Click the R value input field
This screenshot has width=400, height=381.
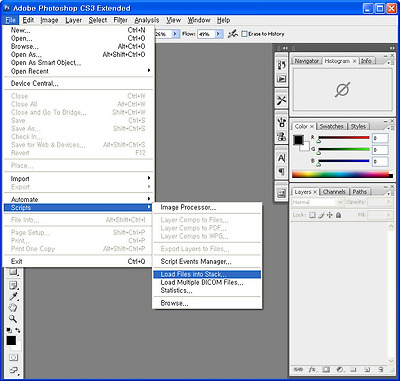(380, 138)
